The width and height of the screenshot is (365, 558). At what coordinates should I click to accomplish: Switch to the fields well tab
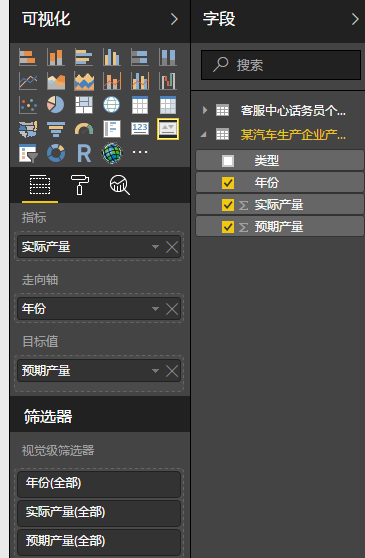point(40,185)
